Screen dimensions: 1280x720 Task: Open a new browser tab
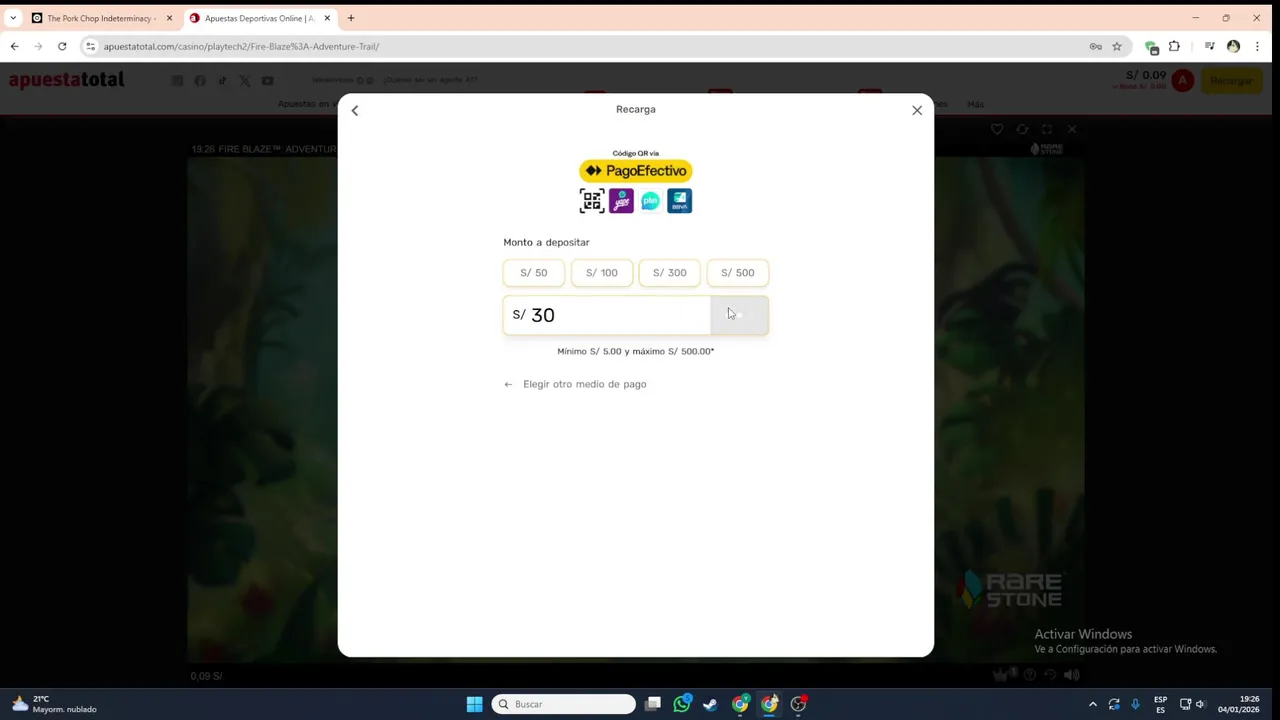[351, 18]
